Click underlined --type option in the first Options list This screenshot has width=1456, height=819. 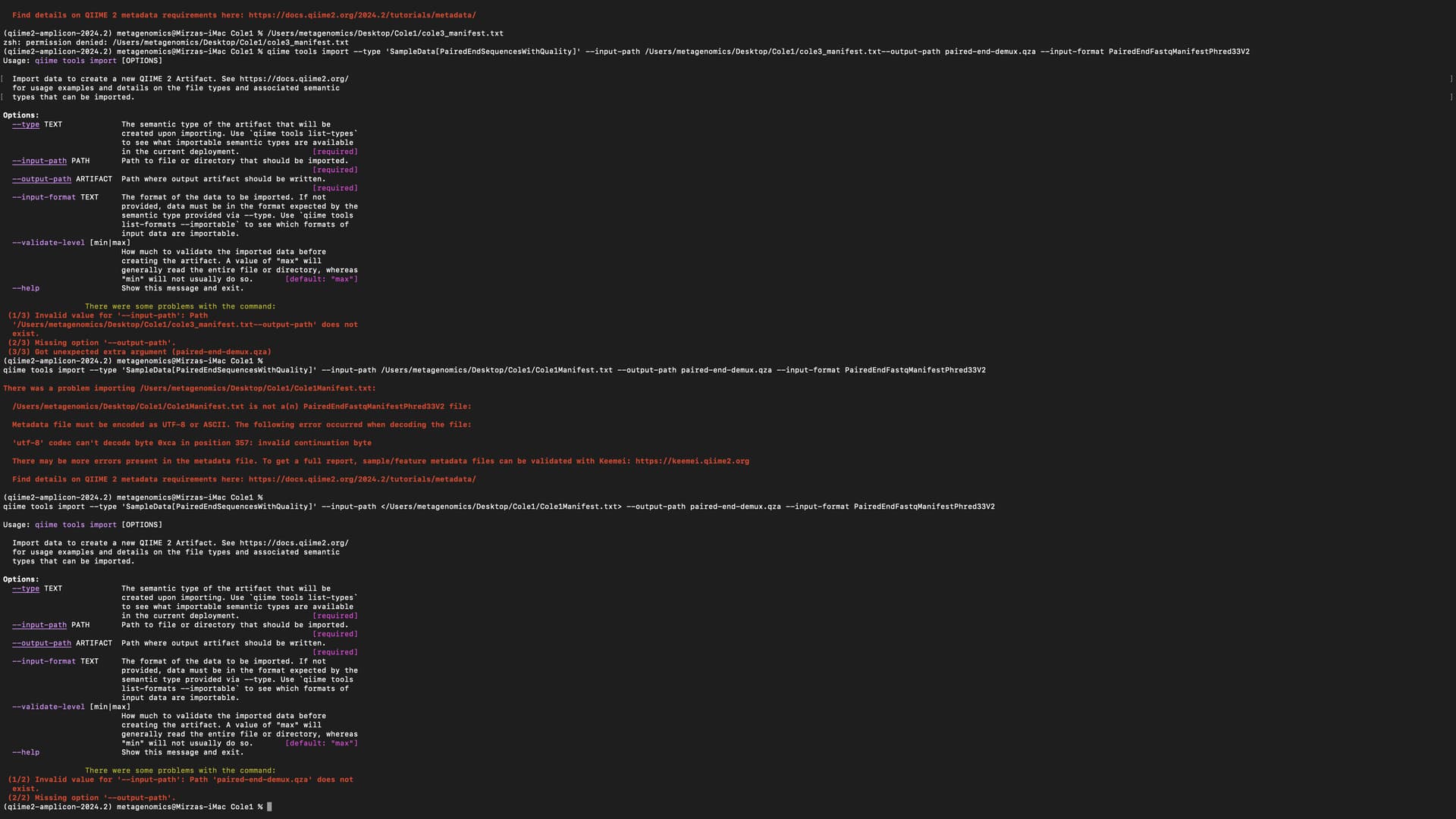(x=26, y=124)
